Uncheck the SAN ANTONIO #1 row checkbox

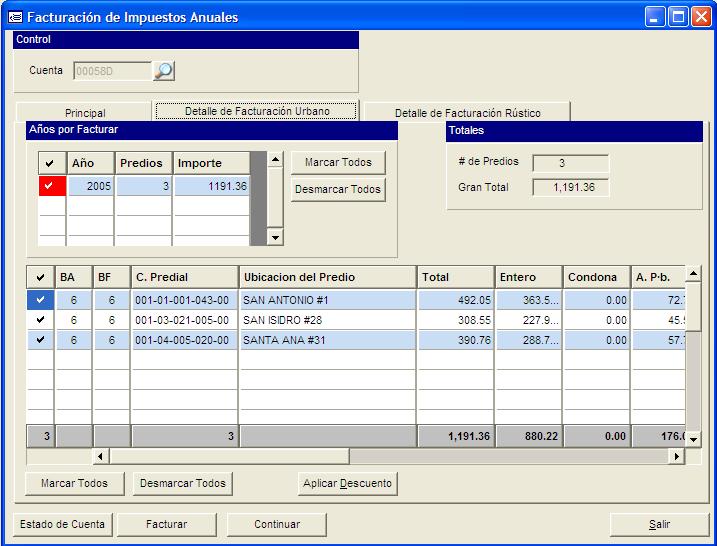[x=40, y=300]
